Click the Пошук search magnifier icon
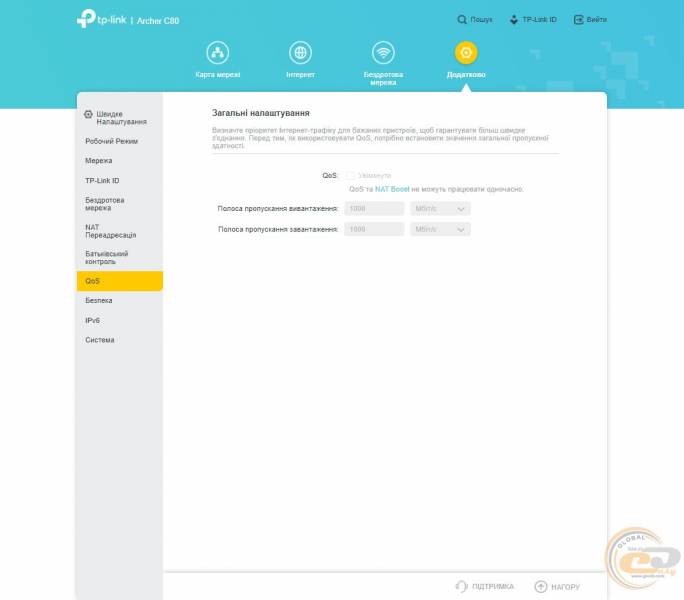Image resolution: width=684 pixels, height=600 pixels. point(462,20)
